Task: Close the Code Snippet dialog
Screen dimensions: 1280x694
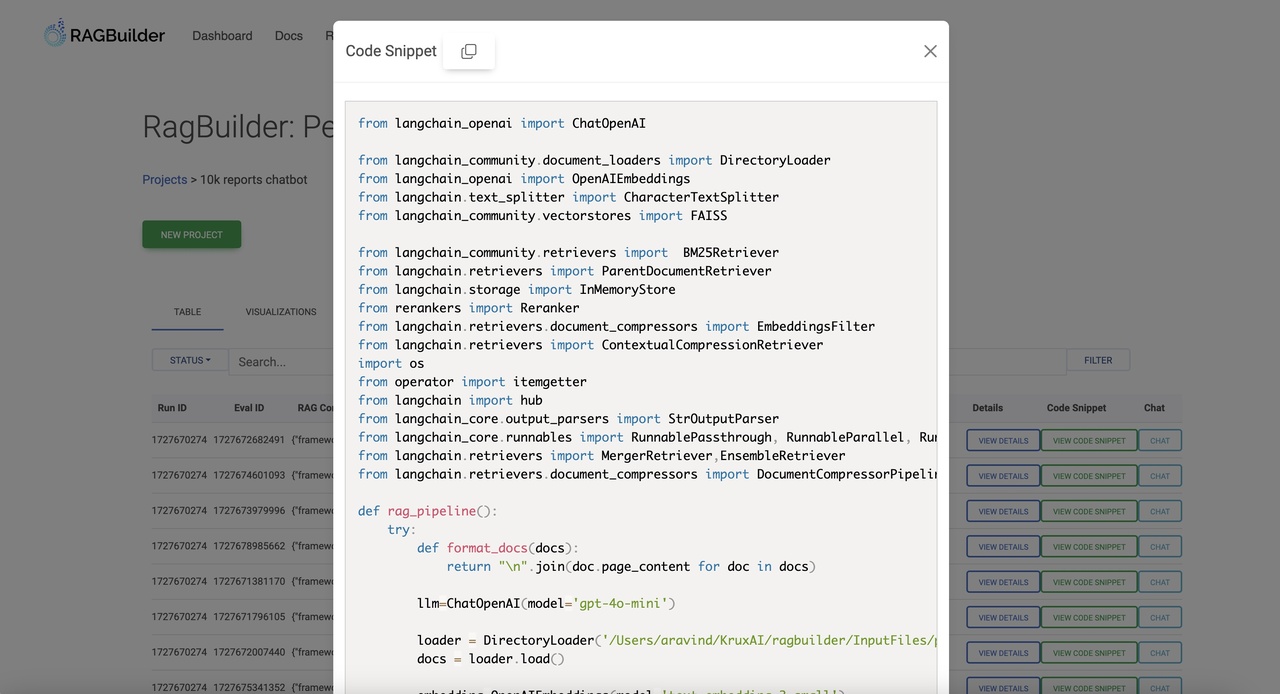Action: click(x=929, y=50)
